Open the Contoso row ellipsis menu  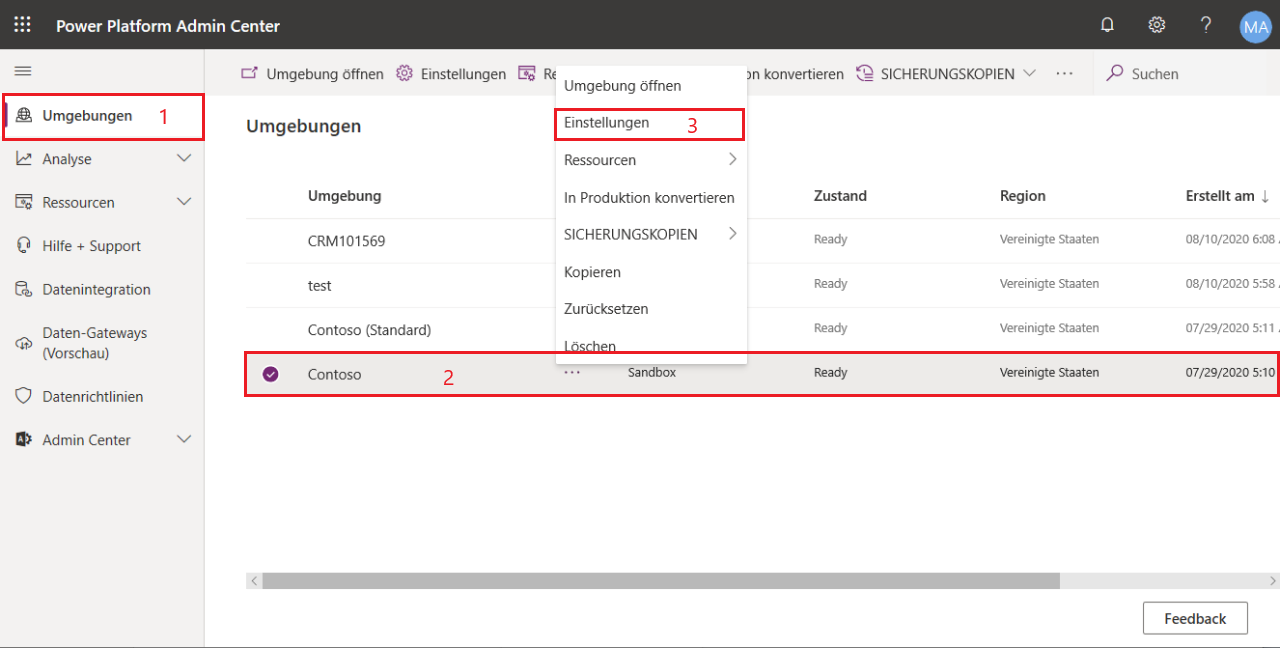point(571,372)
